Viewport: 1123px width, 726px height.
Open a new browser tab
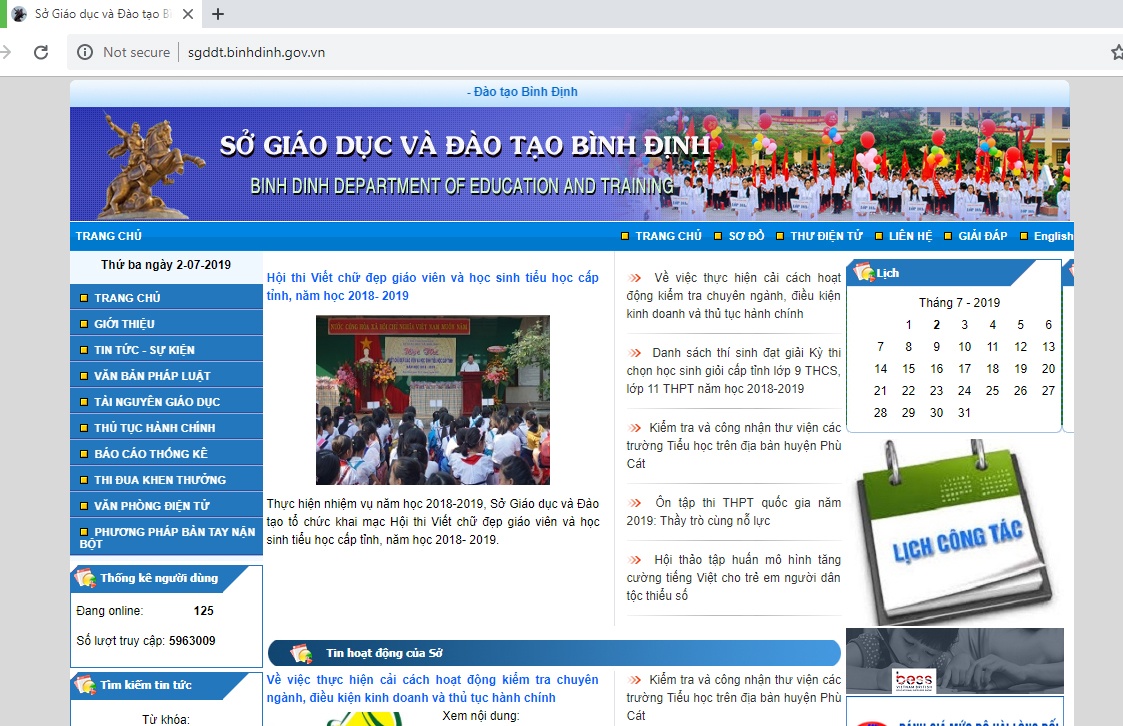(217, 15)
